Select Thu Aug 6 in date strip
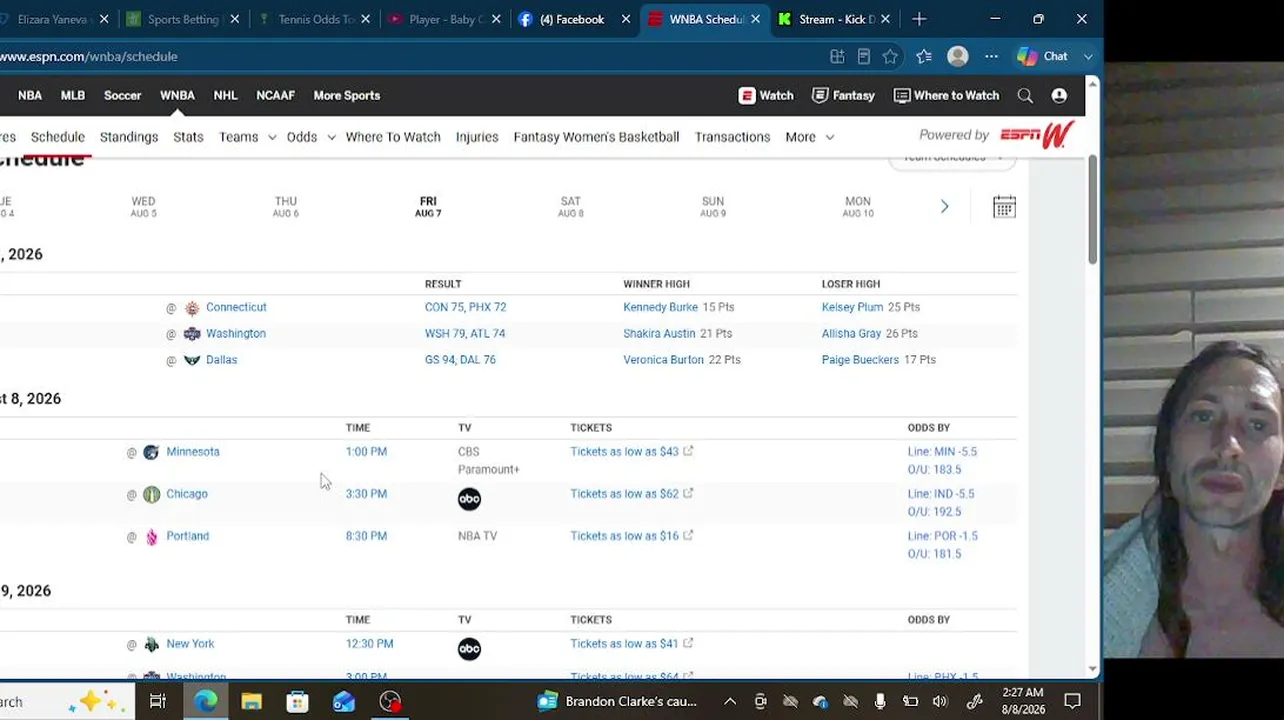 click(x=286, y=206)
